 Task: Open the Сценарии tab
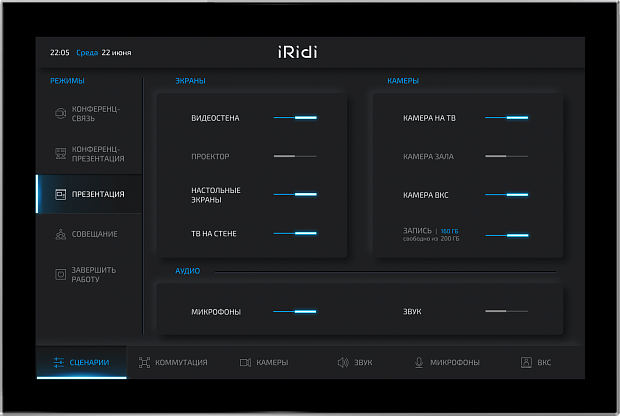click(82, 362)
